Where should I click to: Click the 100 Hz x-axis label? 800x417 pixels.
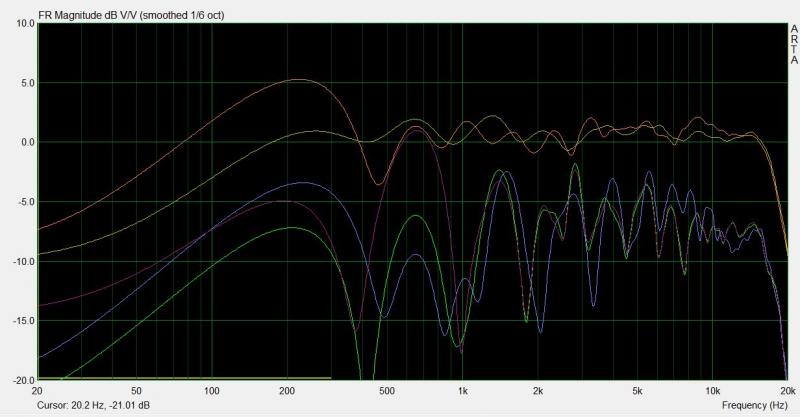point(212,391)
